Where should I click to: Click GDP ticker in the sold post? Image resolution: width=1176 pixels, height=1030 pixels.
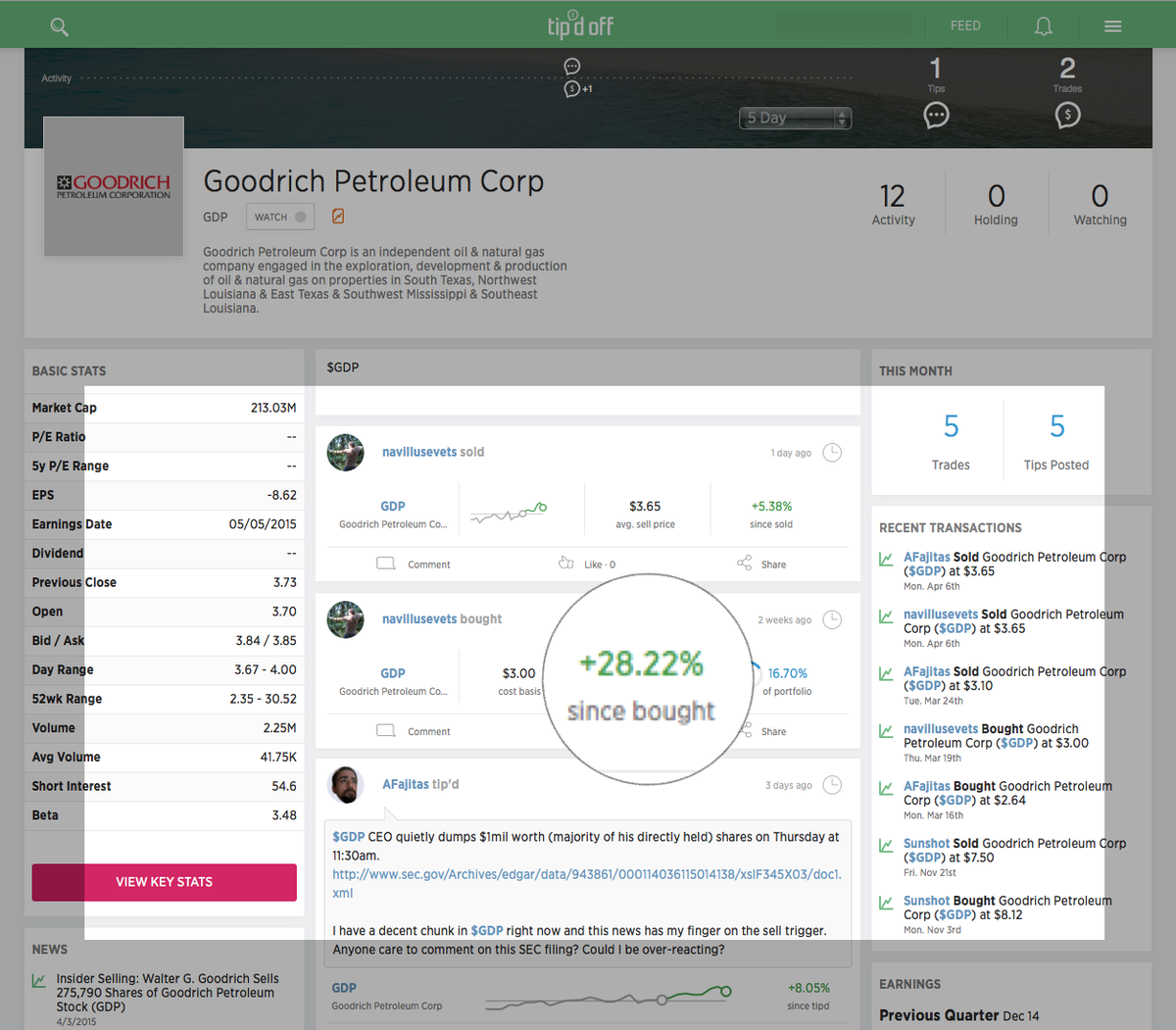393,507
